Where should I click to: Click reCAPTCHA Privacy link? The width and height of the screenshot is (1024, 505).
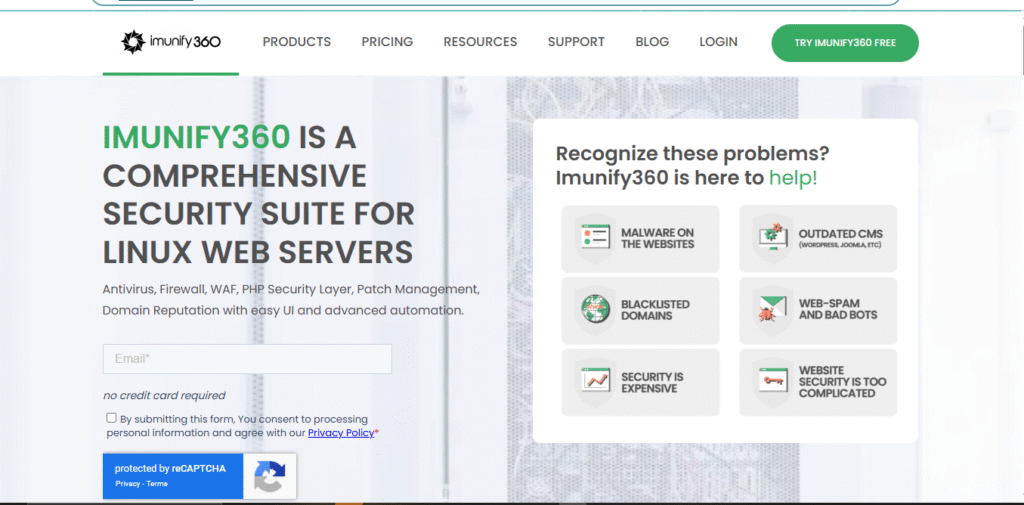click(128, 483)
